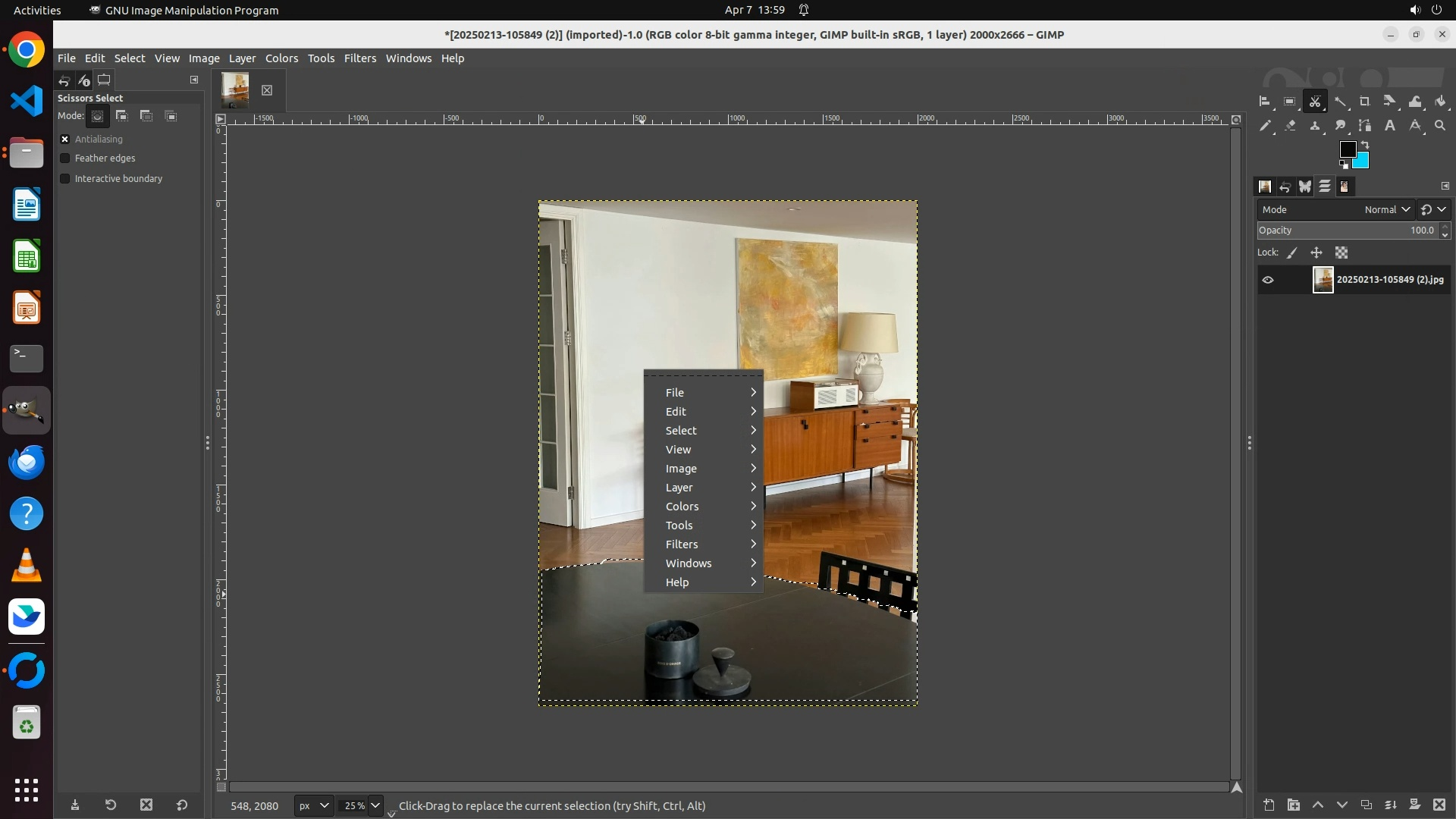Select the Zoom magnifier tool
1456x819 pixels.
point(1440,126)
